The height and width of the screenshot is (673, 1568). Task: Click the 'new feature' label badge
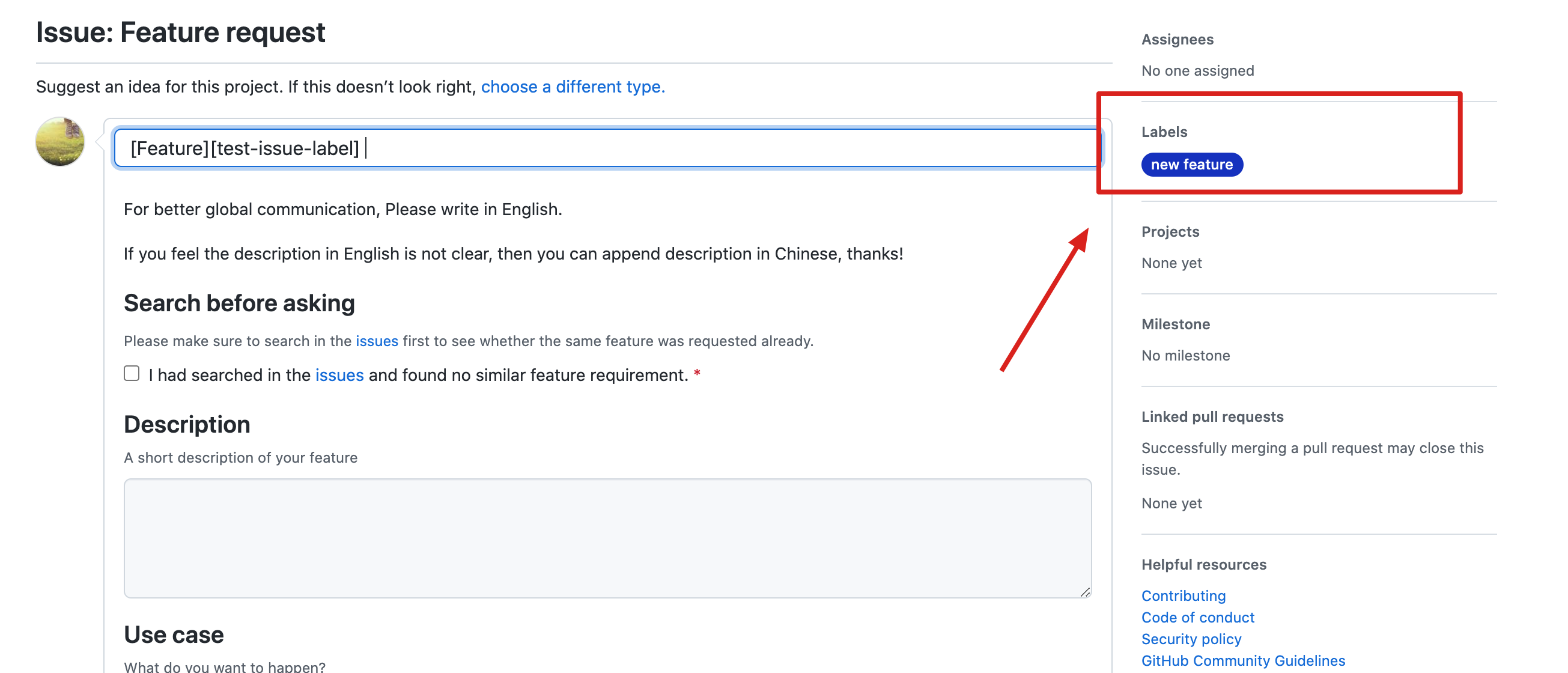click(x=1191, y=165)
